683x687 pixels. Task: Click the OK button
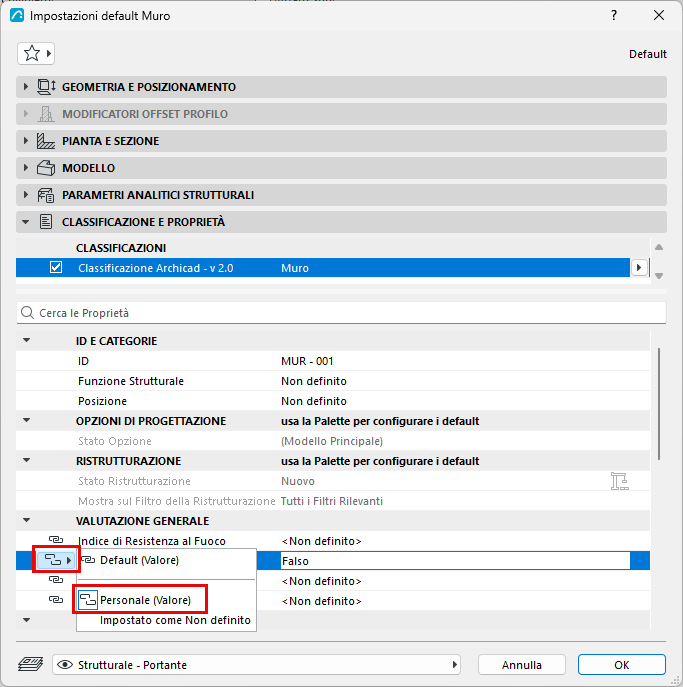pos(622,665)
